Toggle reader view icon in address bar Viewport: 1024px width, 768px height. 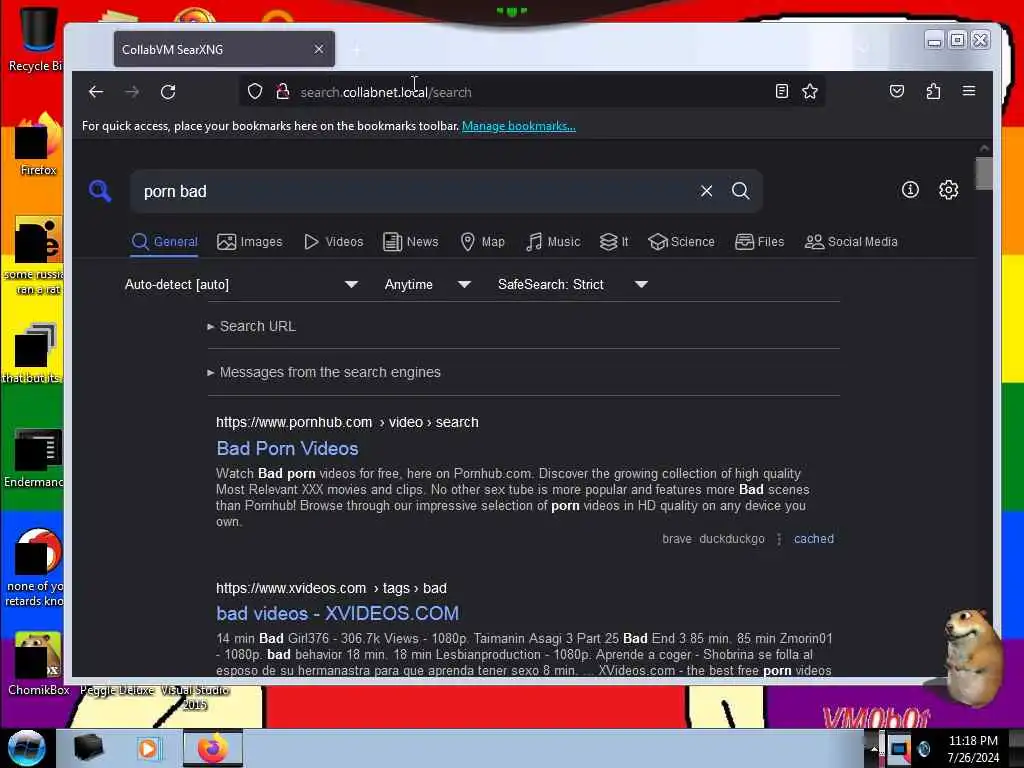click(x=782, y=91)
